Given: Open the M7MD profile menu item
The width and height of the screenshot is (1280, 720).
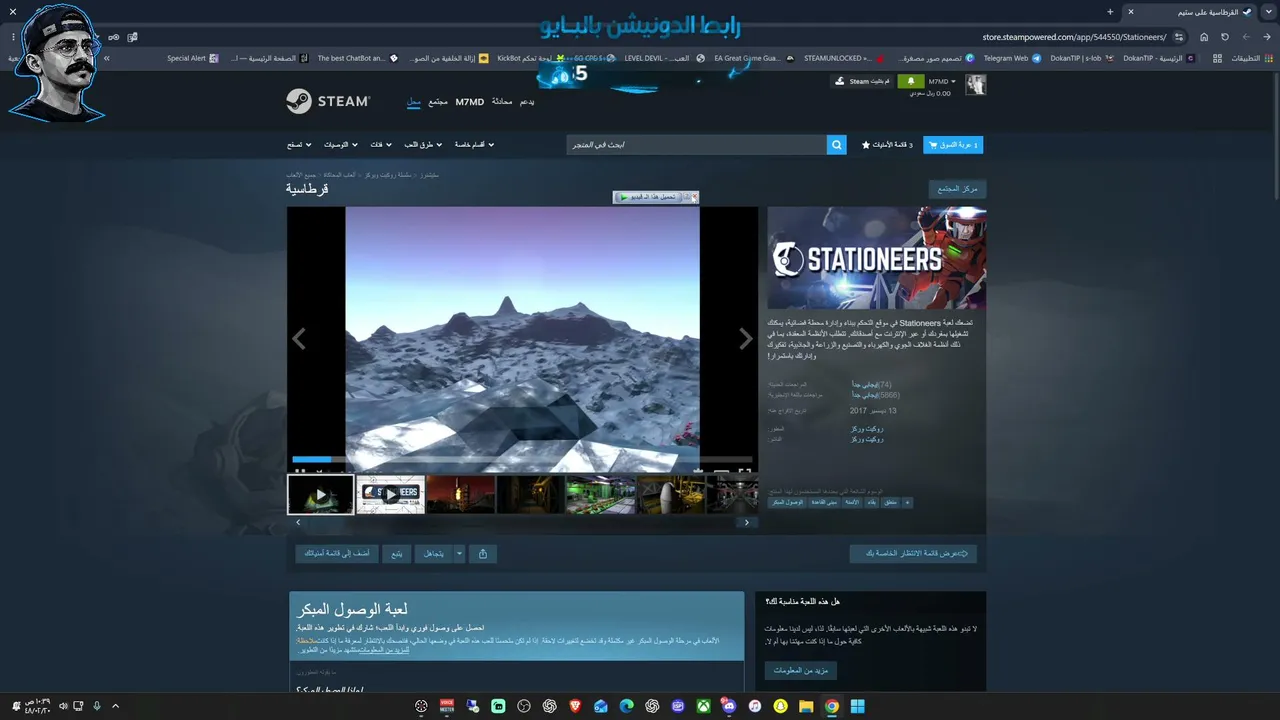Looking at the screenshot, I should (x=469, y=102).
